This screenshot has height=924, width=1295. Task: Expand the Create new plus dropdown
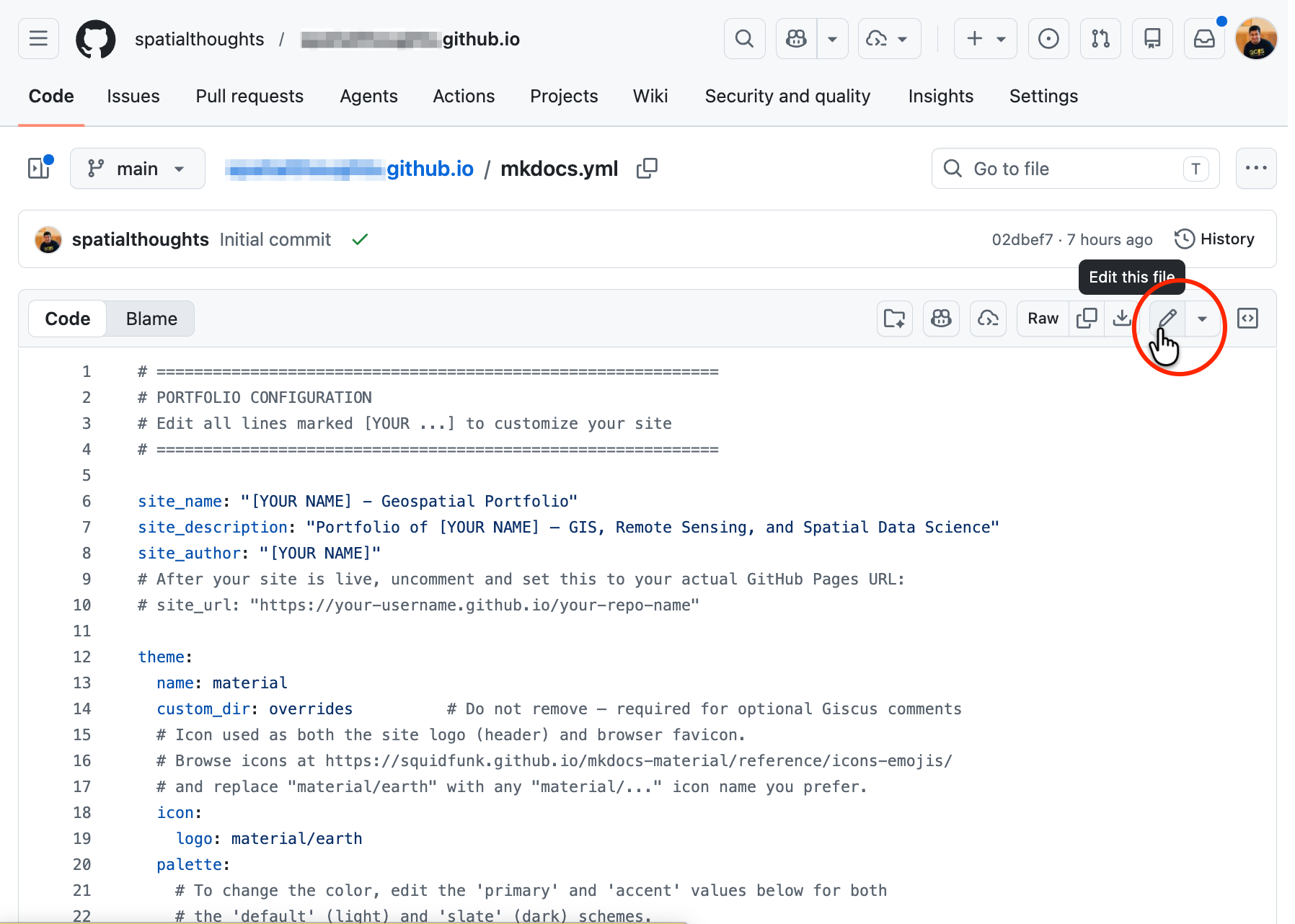[985, 39]
